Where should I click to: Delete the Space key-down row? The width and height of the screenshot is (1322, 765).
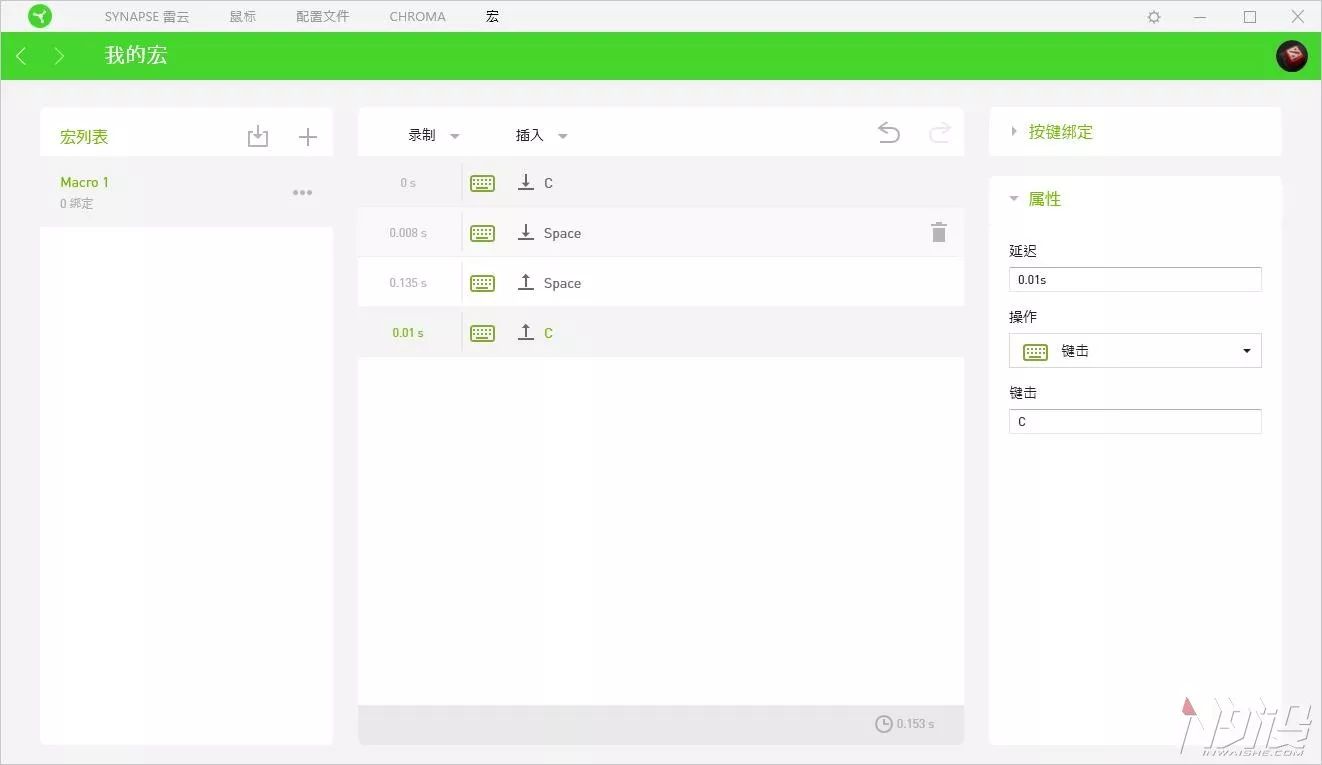tap(939, 232)
